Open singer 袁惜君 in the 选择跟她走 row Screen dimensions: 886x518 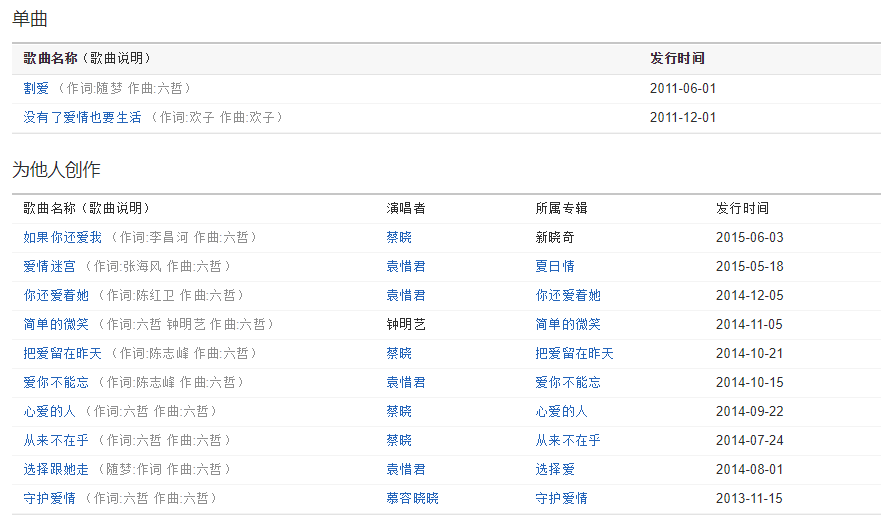pos(406,469)
